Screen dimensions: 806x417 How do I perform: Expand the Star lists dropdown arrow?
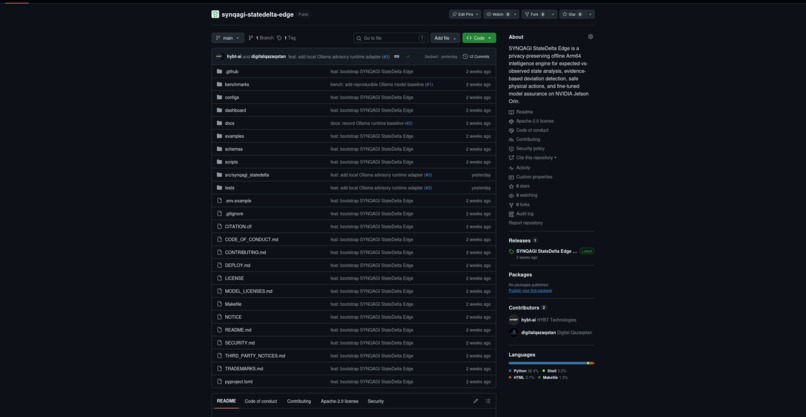[x=591, y=14]
